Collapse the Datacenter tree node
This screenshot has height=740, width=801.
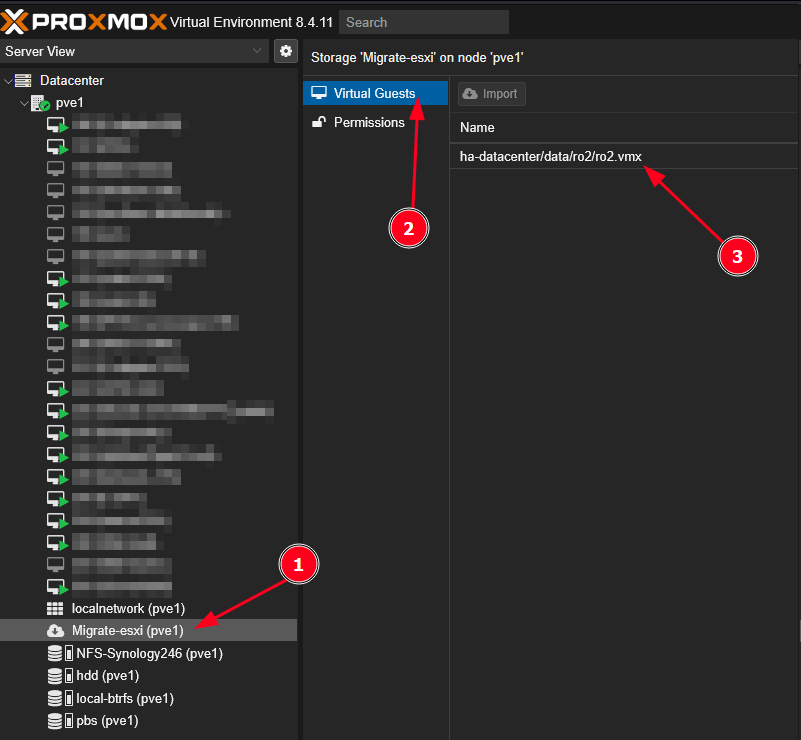click(8, 80)
